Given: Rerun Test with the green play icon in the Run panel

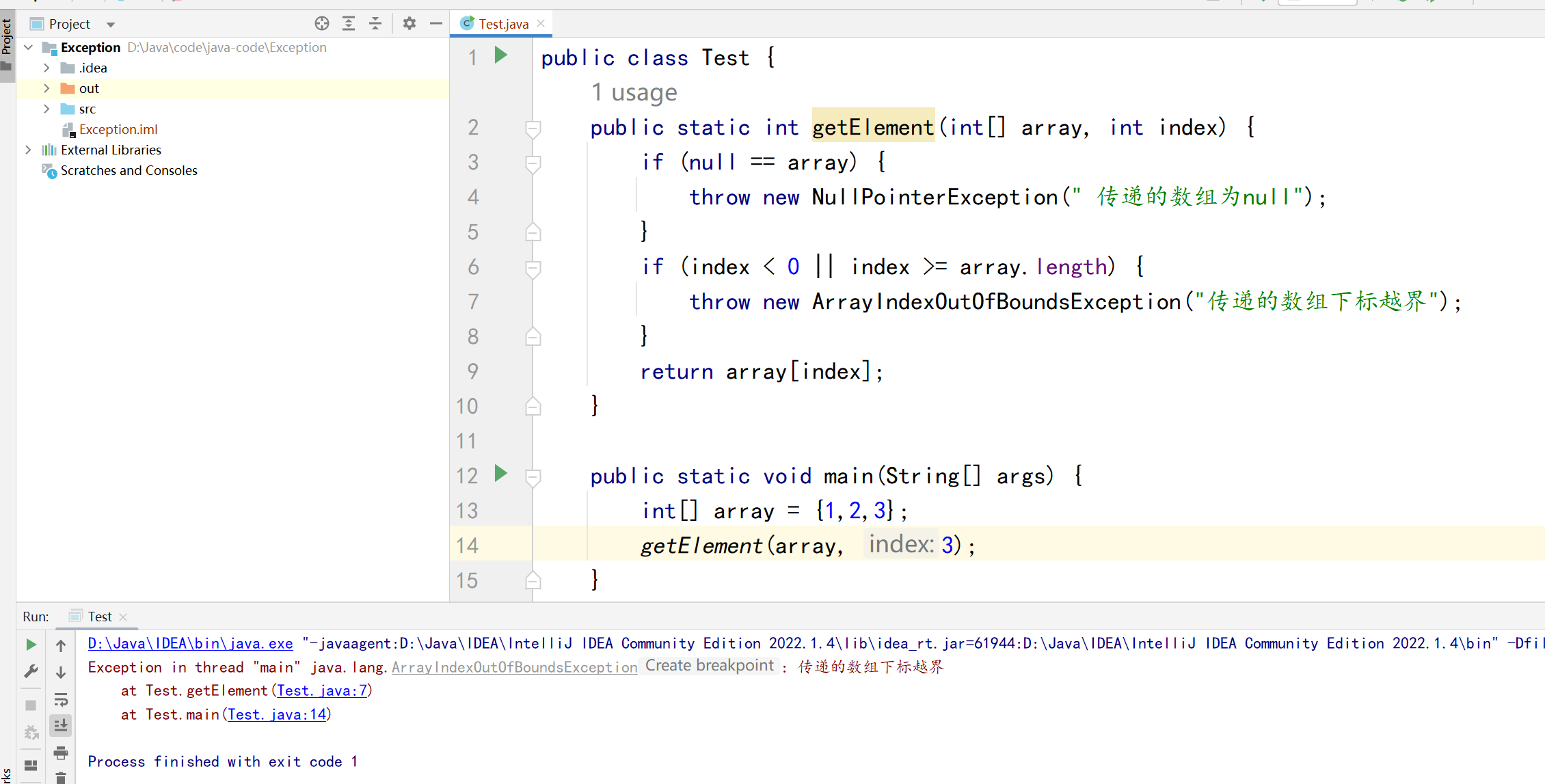Looking at the screenshot, I should point(31,645).
